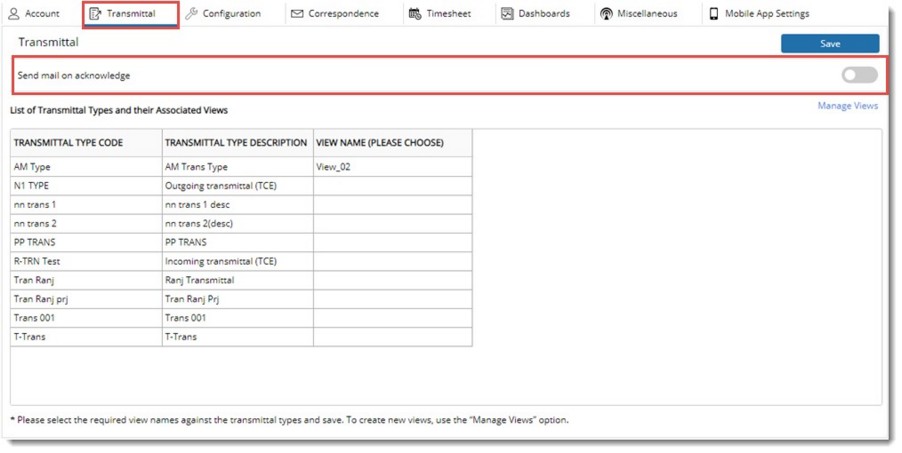Viewport: 902px width, 453px height.
Task: Click the Transmittal tab document icon
Action: pyautogui.click(x=95, y=14)
